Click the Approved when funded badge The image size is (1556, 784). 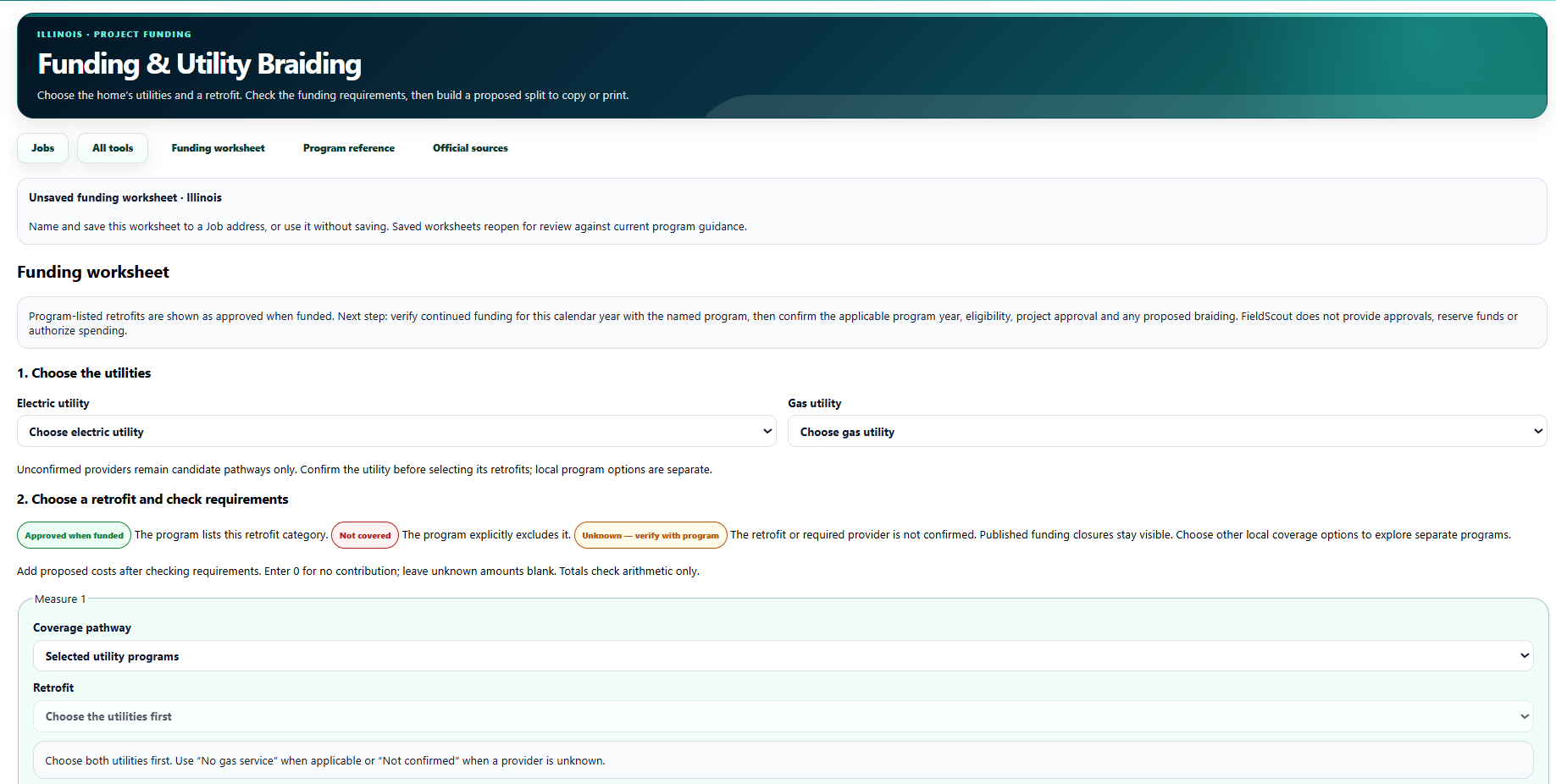coord(75,535)
